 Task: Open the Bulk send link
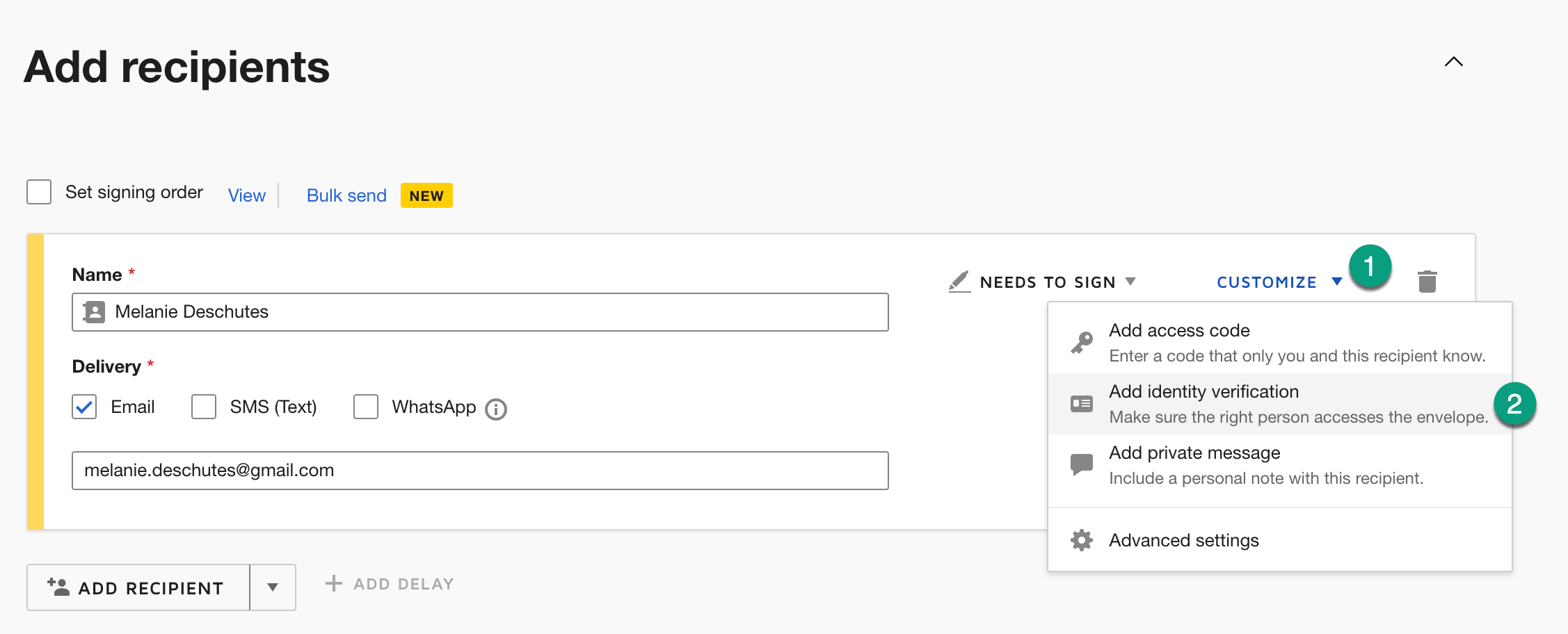346,195
